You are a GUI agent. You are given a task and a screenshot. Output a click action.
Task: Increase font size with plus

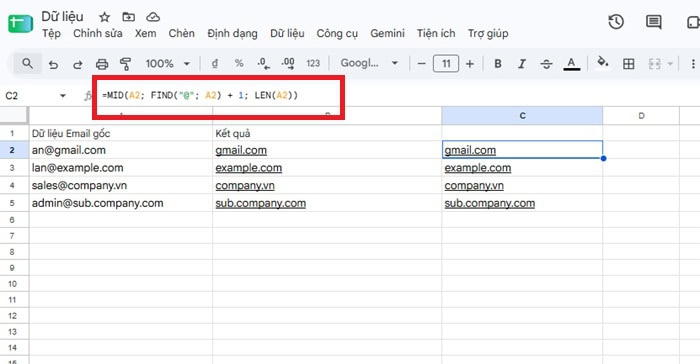pyautogui.click(x=470, y=64)
